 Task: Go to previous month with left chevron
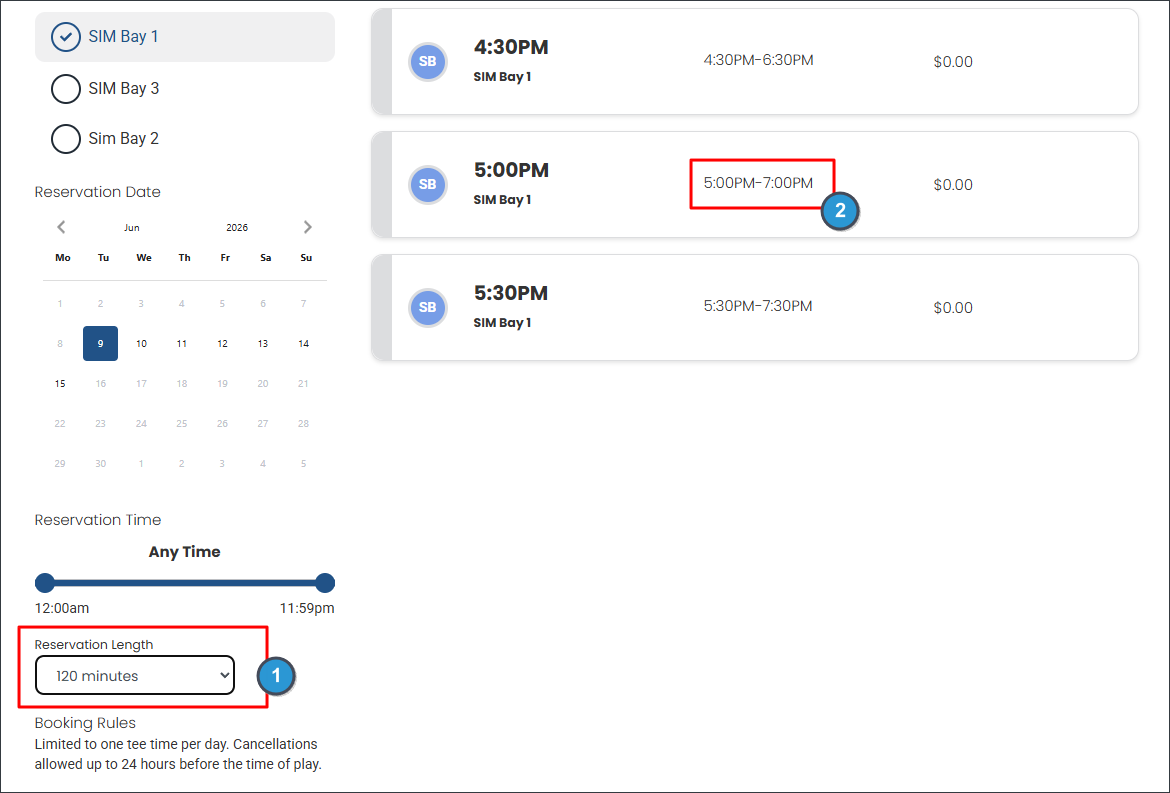pos(61,227)
